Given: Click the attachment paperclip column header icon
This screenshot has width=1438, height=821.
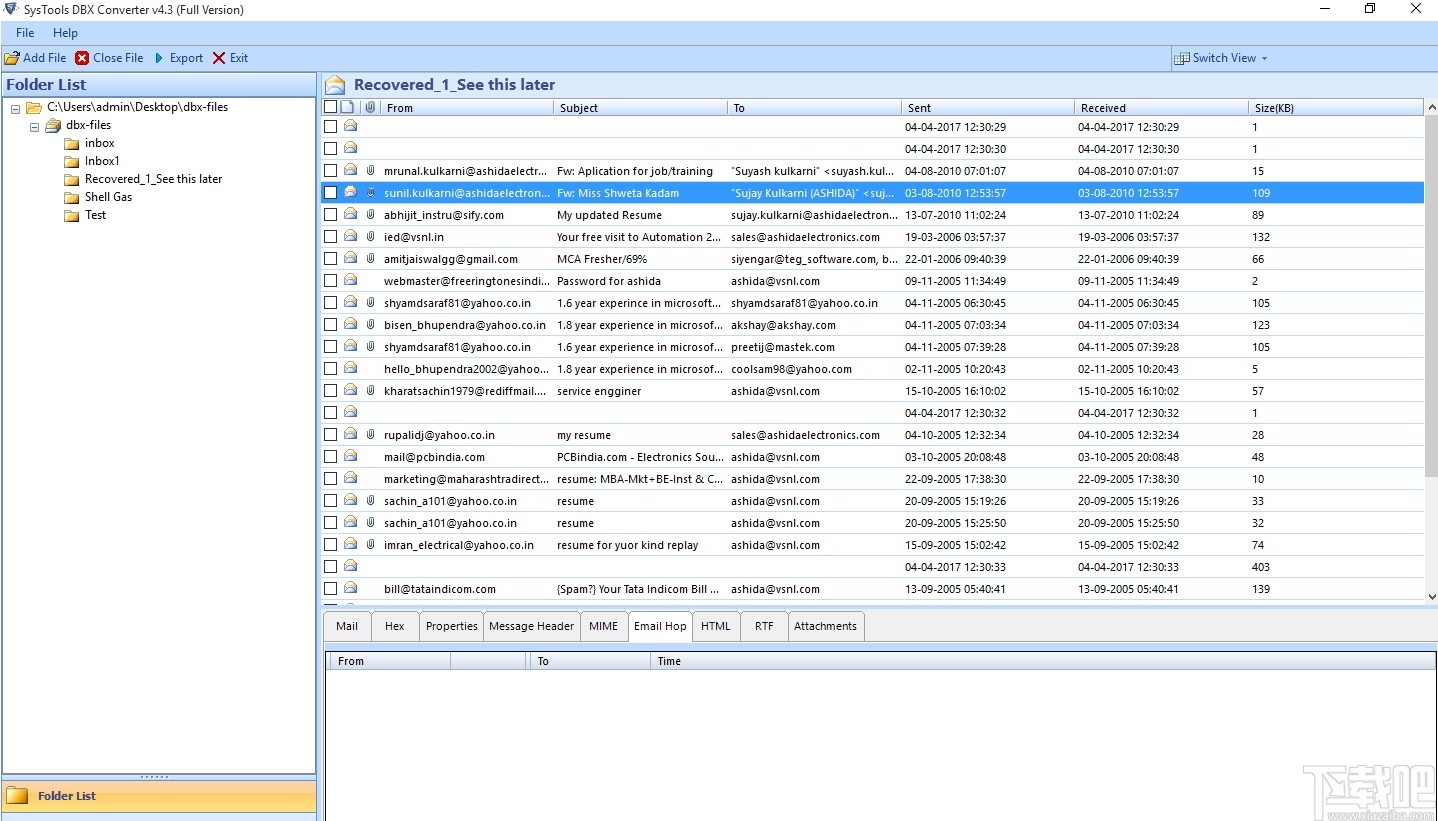Looking at the screenshot, I should coord(370,107).
